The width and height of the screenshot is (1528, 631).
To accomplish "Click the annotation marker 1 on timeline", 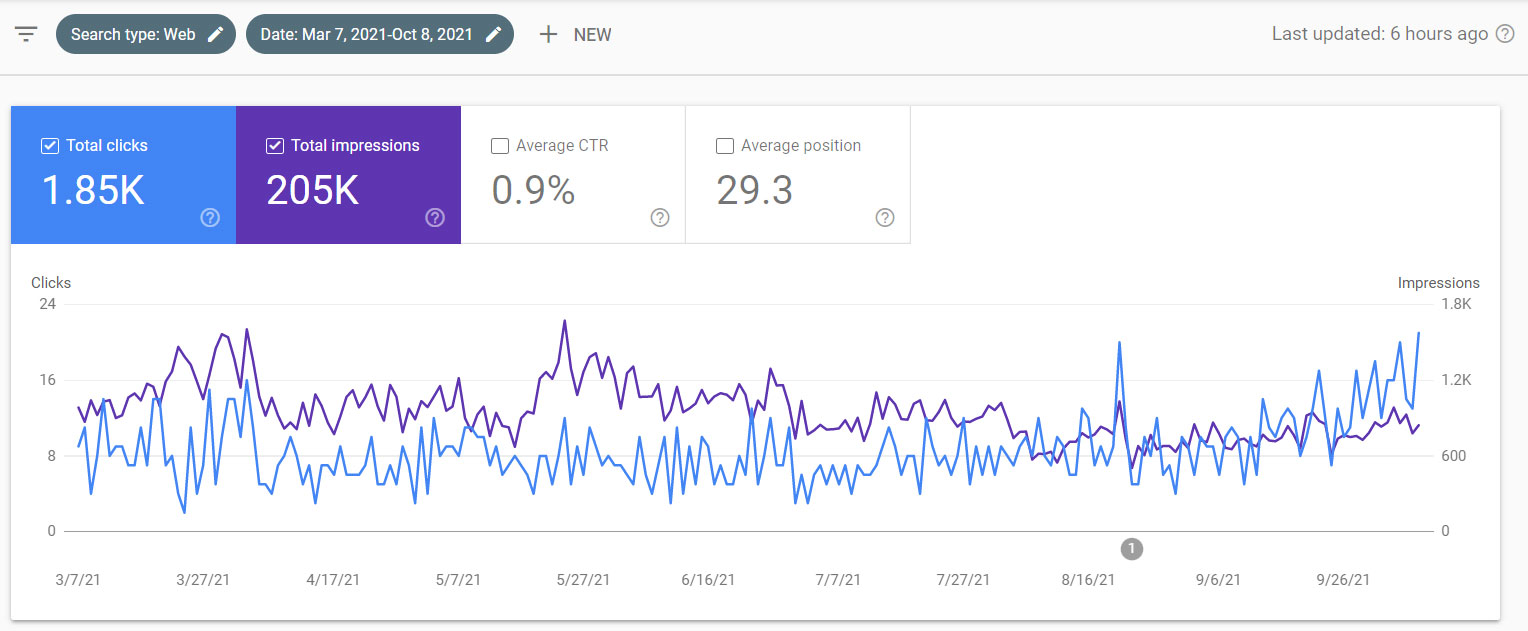I will [1132, 548].
